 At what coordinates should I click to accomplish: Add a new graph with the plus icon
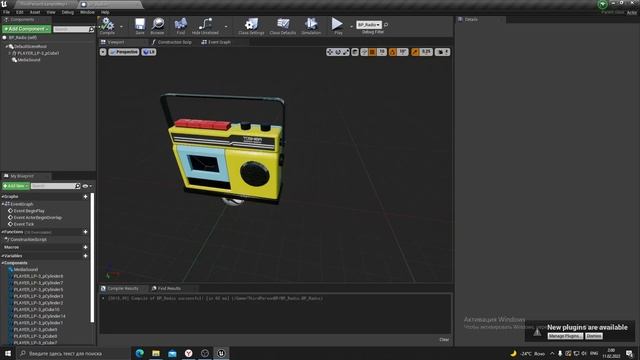(85, 197)
